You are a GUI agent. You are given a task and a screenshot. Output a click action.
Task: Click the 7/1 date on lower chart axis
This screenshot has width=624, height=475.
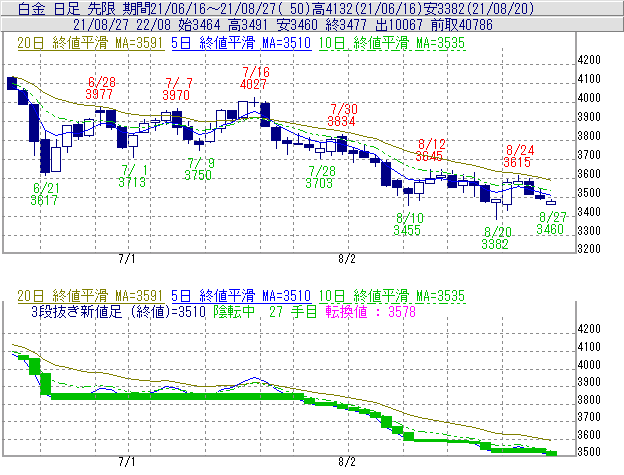point(127,462)
